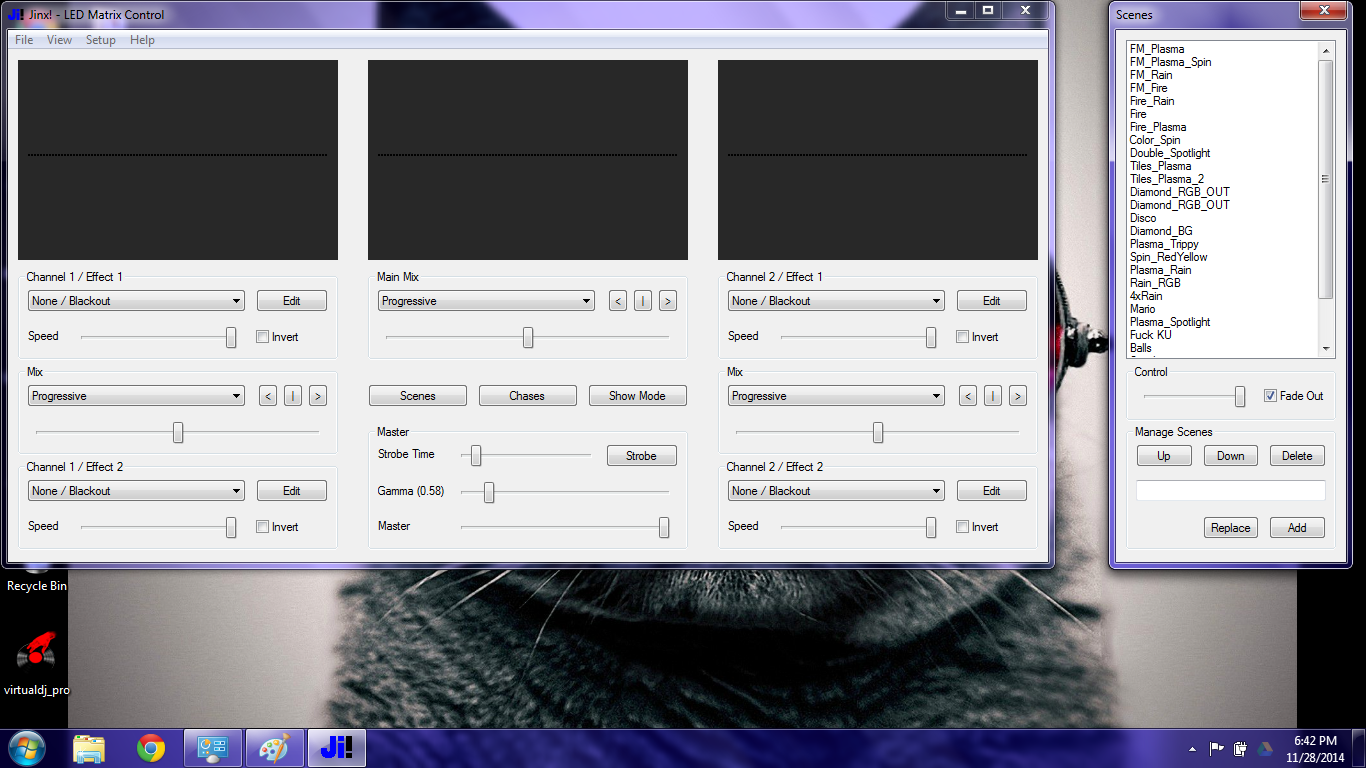Toggle Invert for Channel 1 Effect 1
The height and width of the screenshot is (768, 1366).
coord(263,337)
